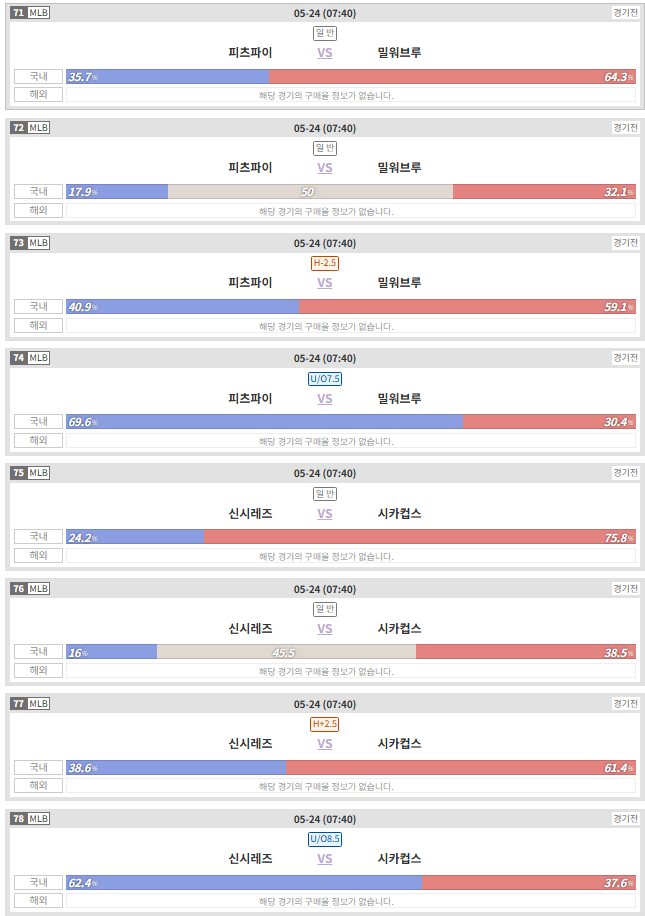The height and width of the screenshot is (916, 645).
Task: Click the H-2.5 handicap badge in game 73
Action: [x=325, y=263]
